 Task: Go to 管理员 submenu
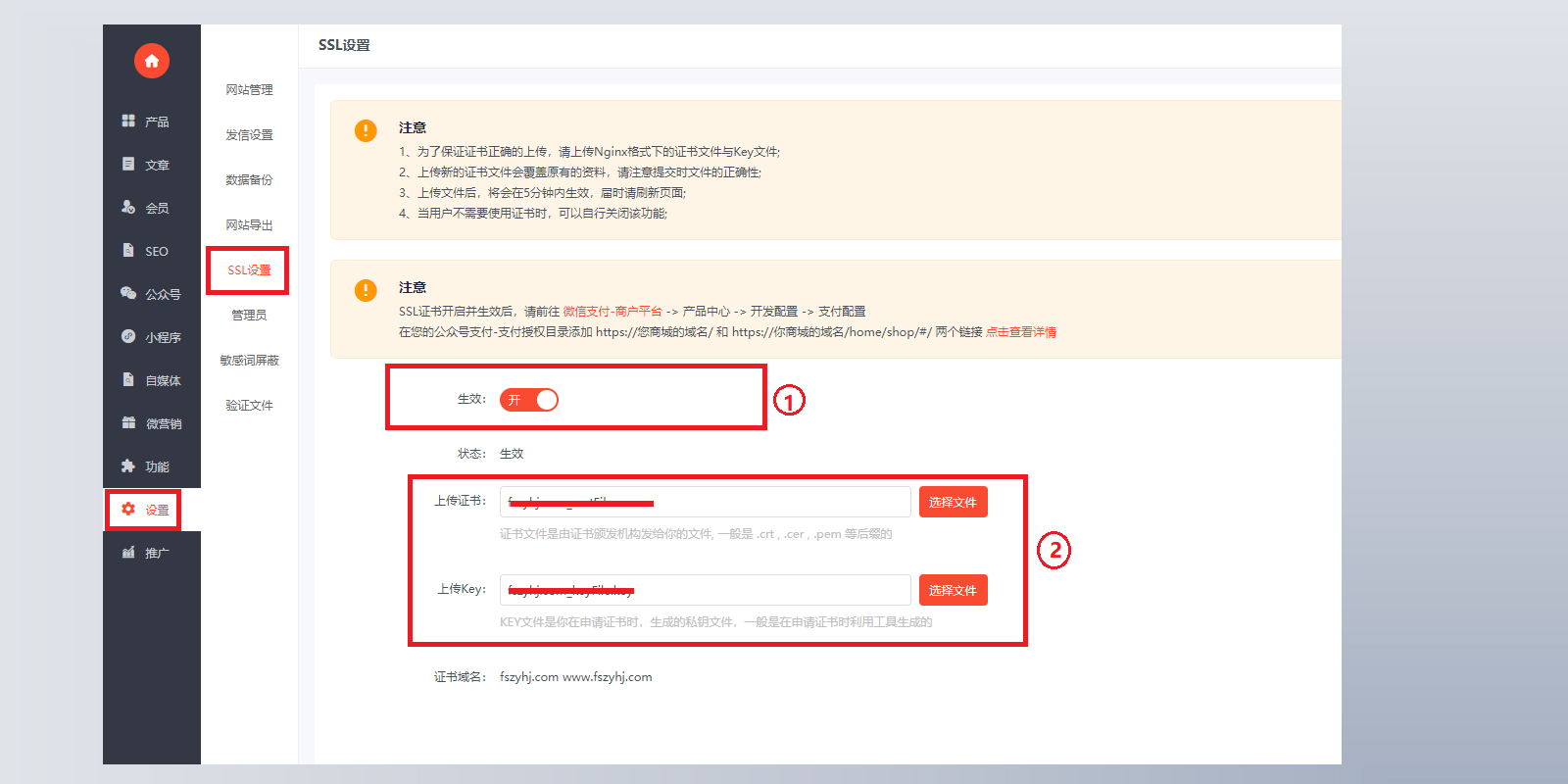point(249,316)
